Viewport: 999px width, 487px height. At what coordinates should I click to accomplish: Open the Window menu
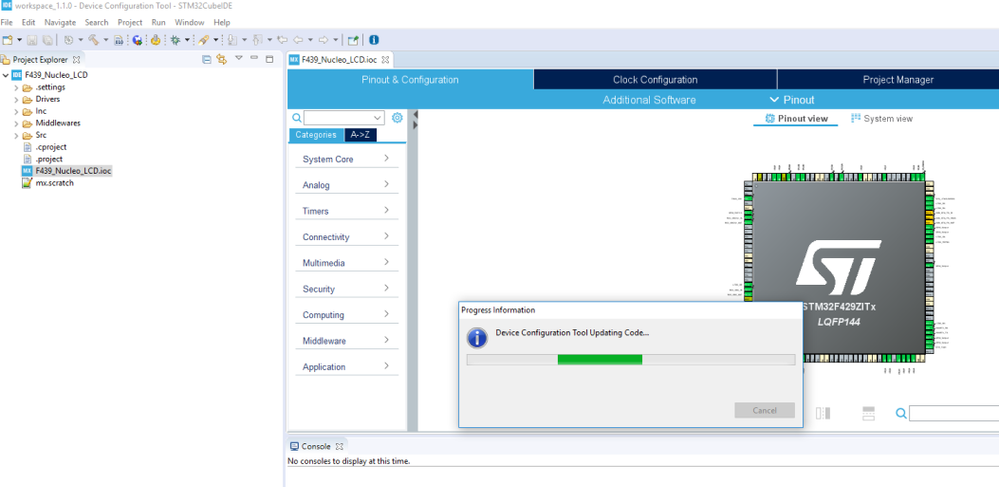(x=189, y=22)
